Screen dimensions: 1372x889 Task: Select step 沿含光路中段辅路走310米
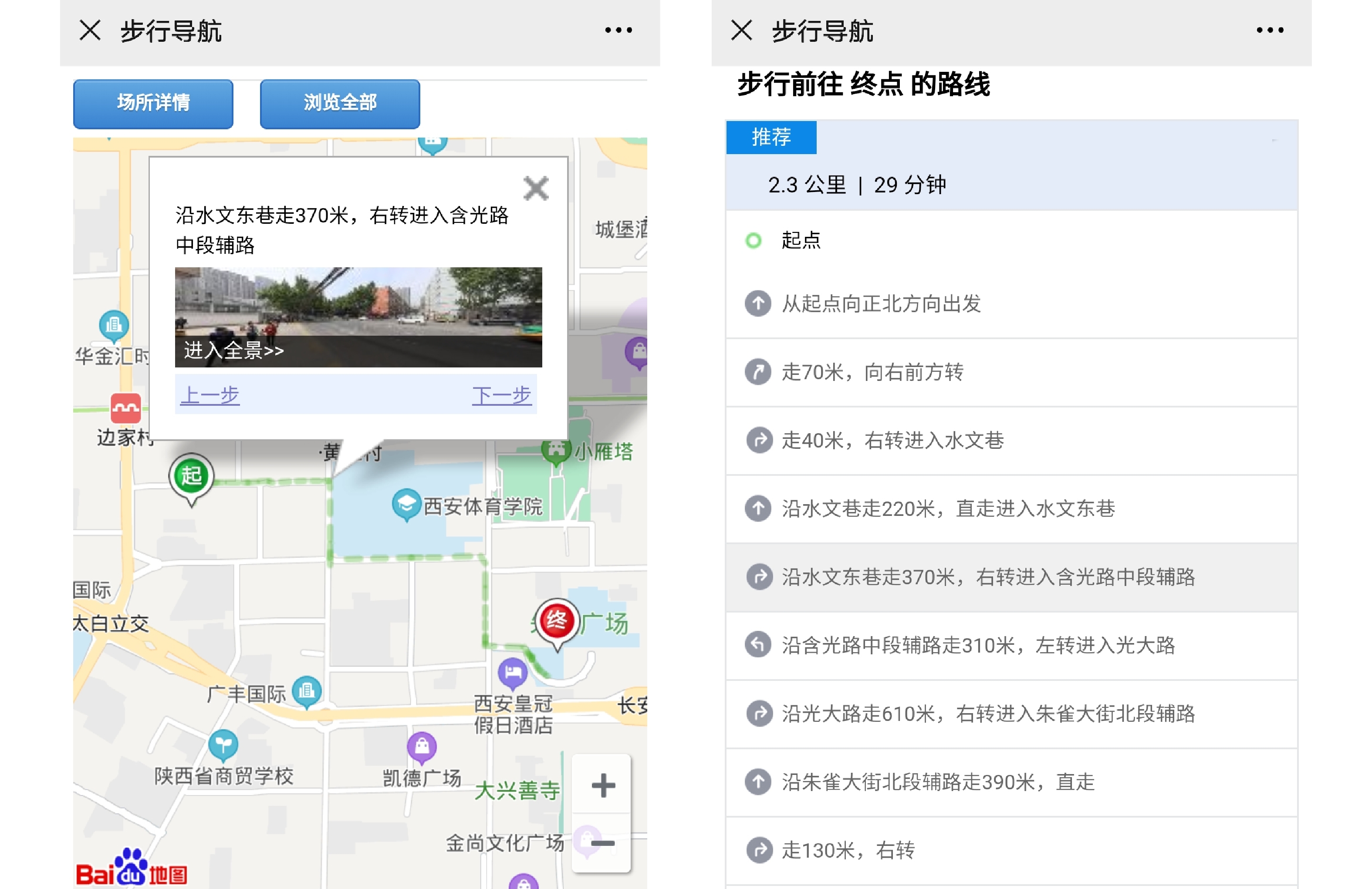[1012, 645]
